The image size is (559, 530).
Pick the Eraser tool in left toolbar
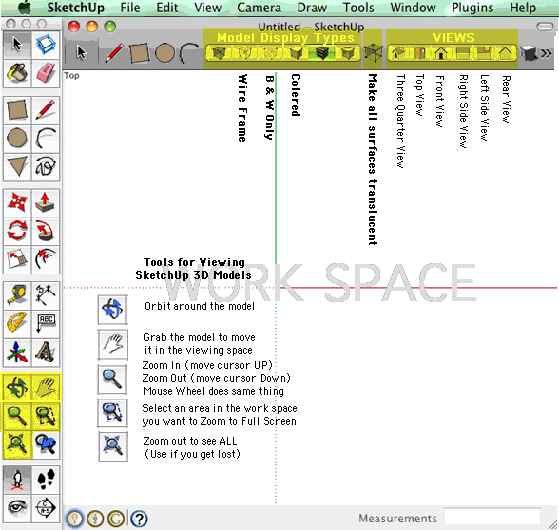[x=45, y=73]
